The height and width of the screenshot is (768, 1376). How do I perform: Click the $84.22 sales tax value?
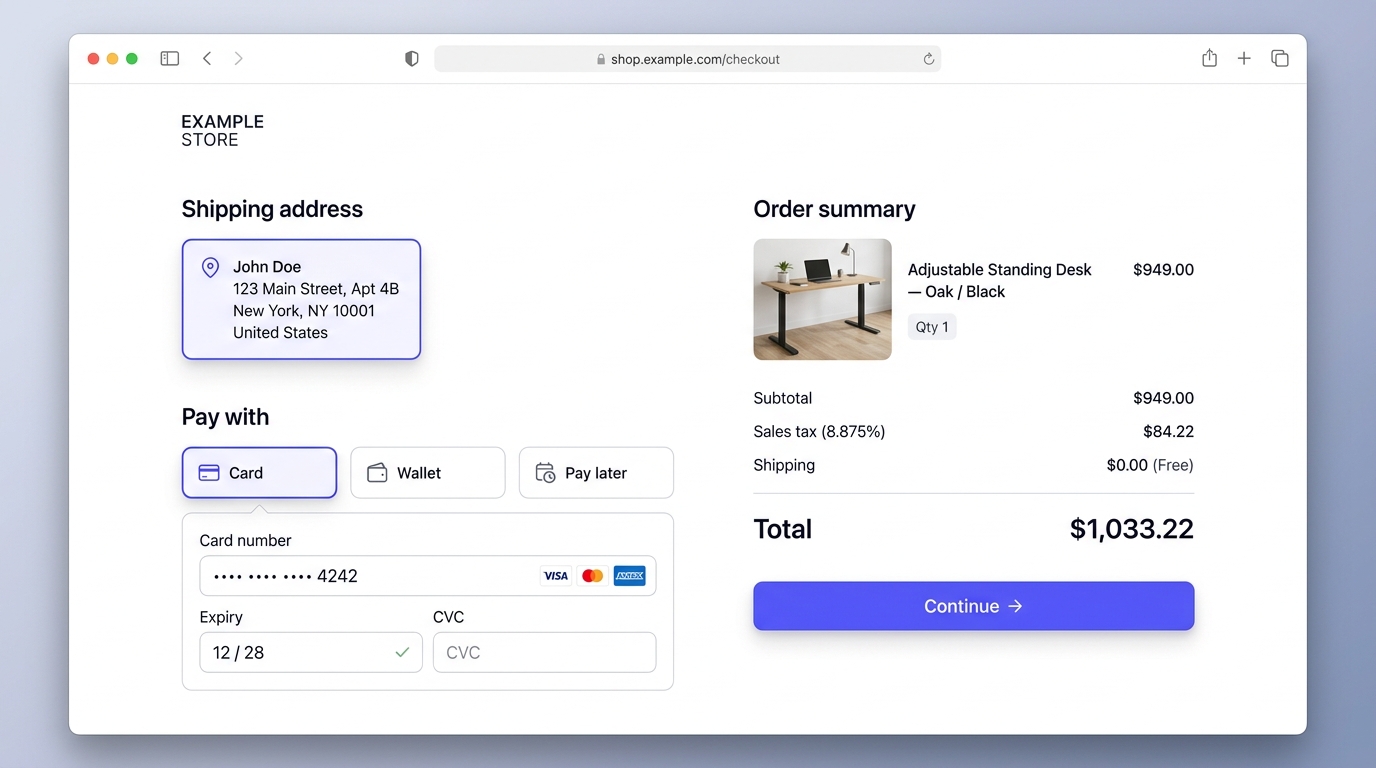[1169, 432]
